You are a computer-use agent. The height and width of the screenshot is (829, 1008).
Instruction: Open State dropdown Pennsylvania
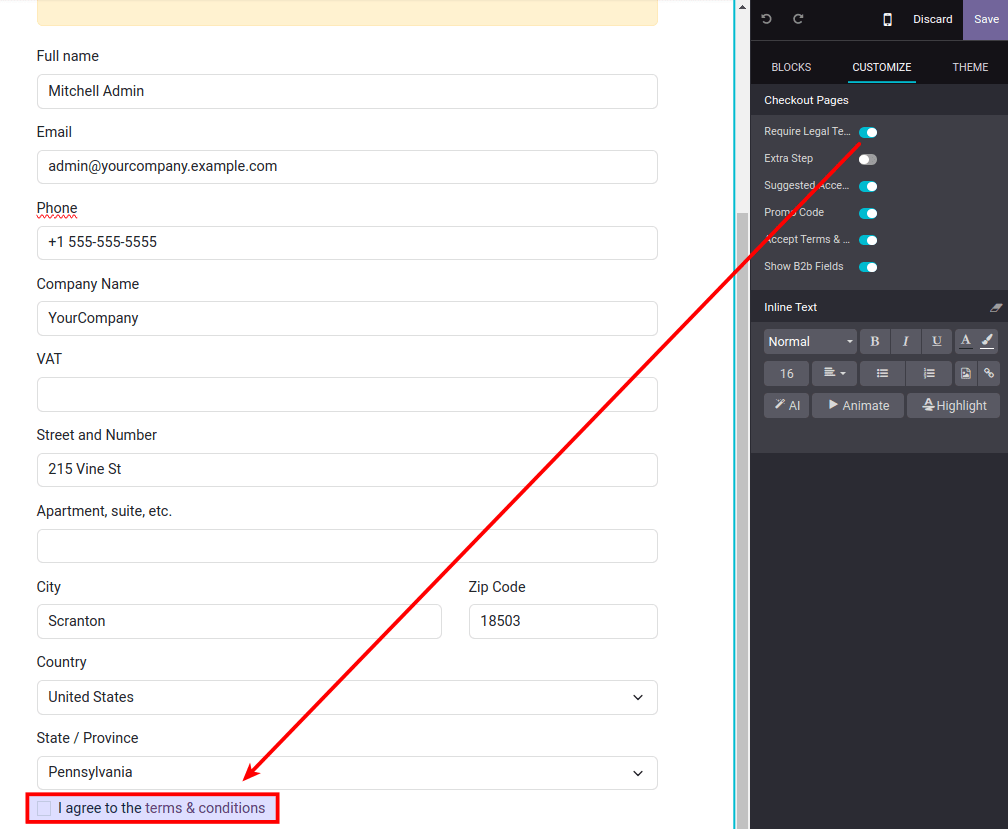347,772
